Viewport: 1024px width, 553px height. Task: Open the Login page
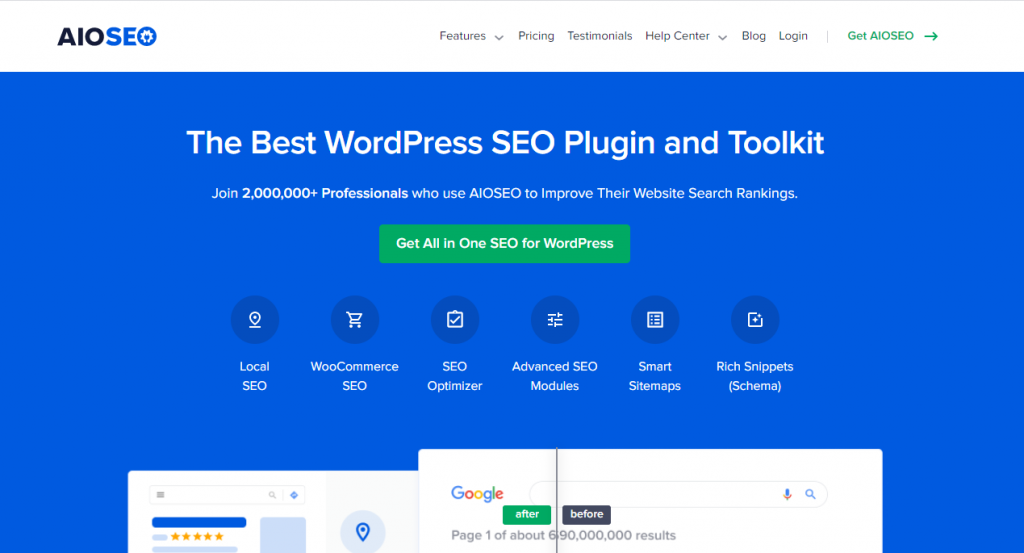coord(793,36)
